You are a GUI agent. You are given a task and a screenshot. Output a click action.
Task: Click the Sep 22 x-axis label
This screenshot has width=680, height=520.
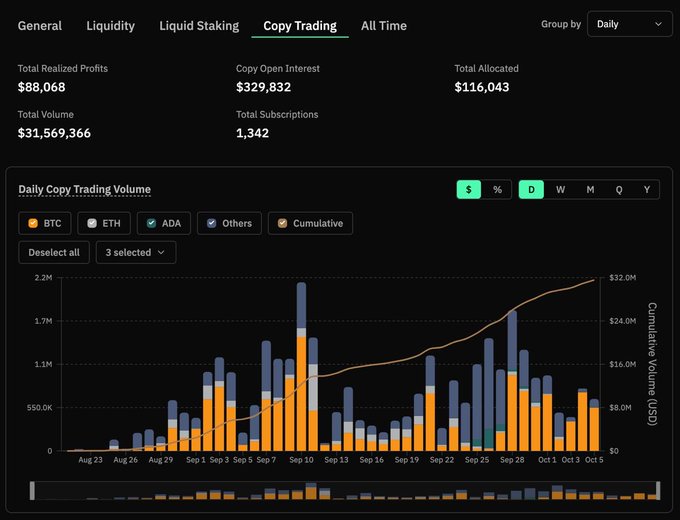tap(442, 460)
